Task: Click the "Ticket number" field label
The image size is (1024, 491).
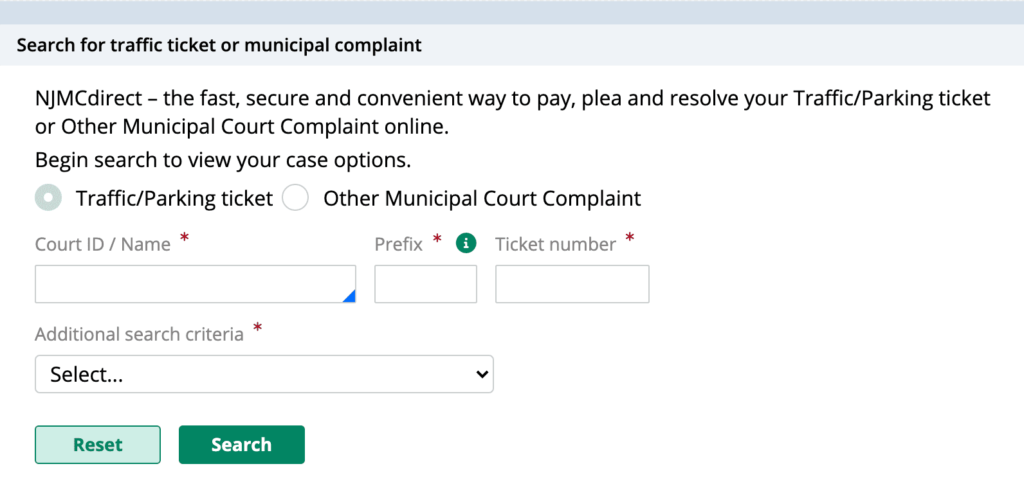Action: click(555, 244)
